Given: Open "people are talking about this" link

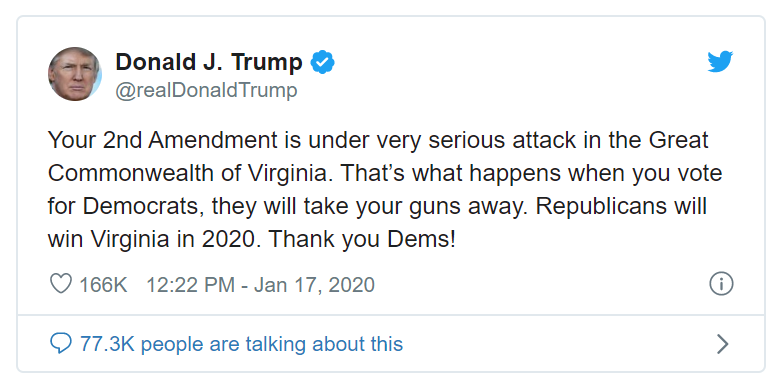Looking at the screenshot, I should [272, 344].
